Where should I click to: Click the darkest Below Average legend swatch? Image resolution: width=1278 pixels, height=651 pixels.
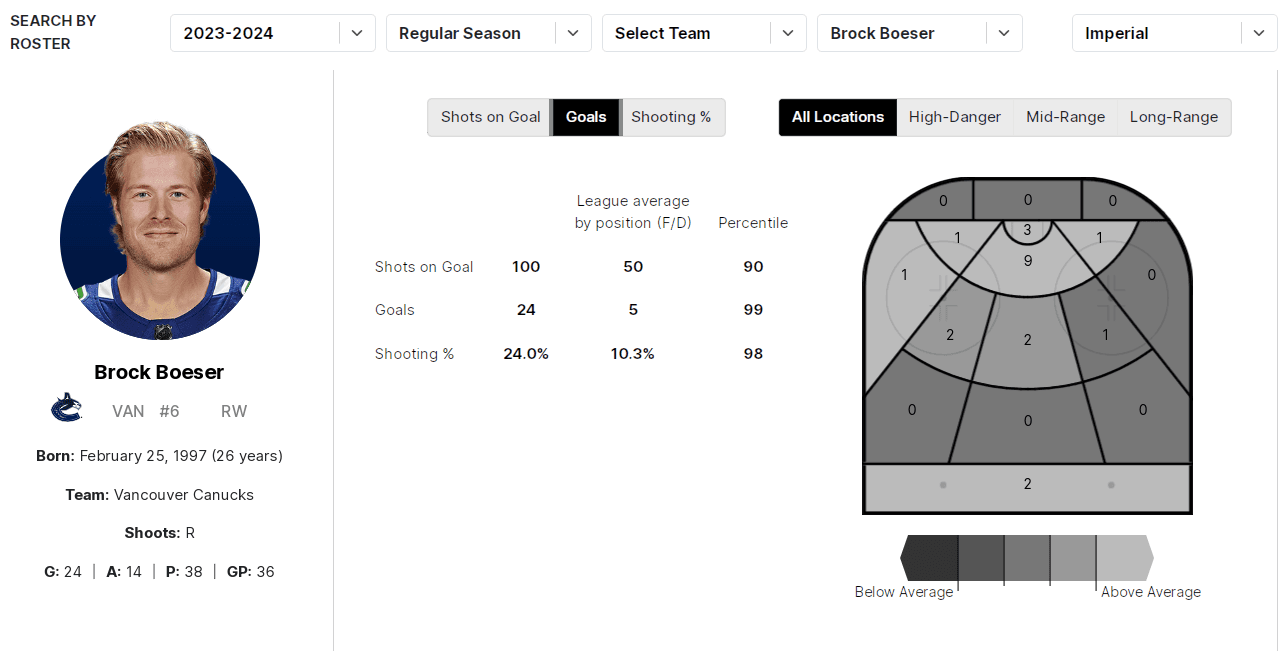point(931,558)
